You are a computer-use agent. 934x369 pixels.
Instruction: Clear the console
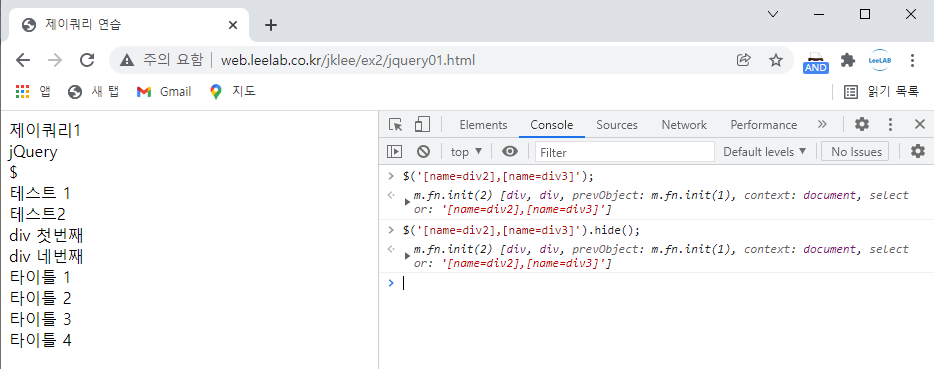pyautogui.click(x=423, y=151)
